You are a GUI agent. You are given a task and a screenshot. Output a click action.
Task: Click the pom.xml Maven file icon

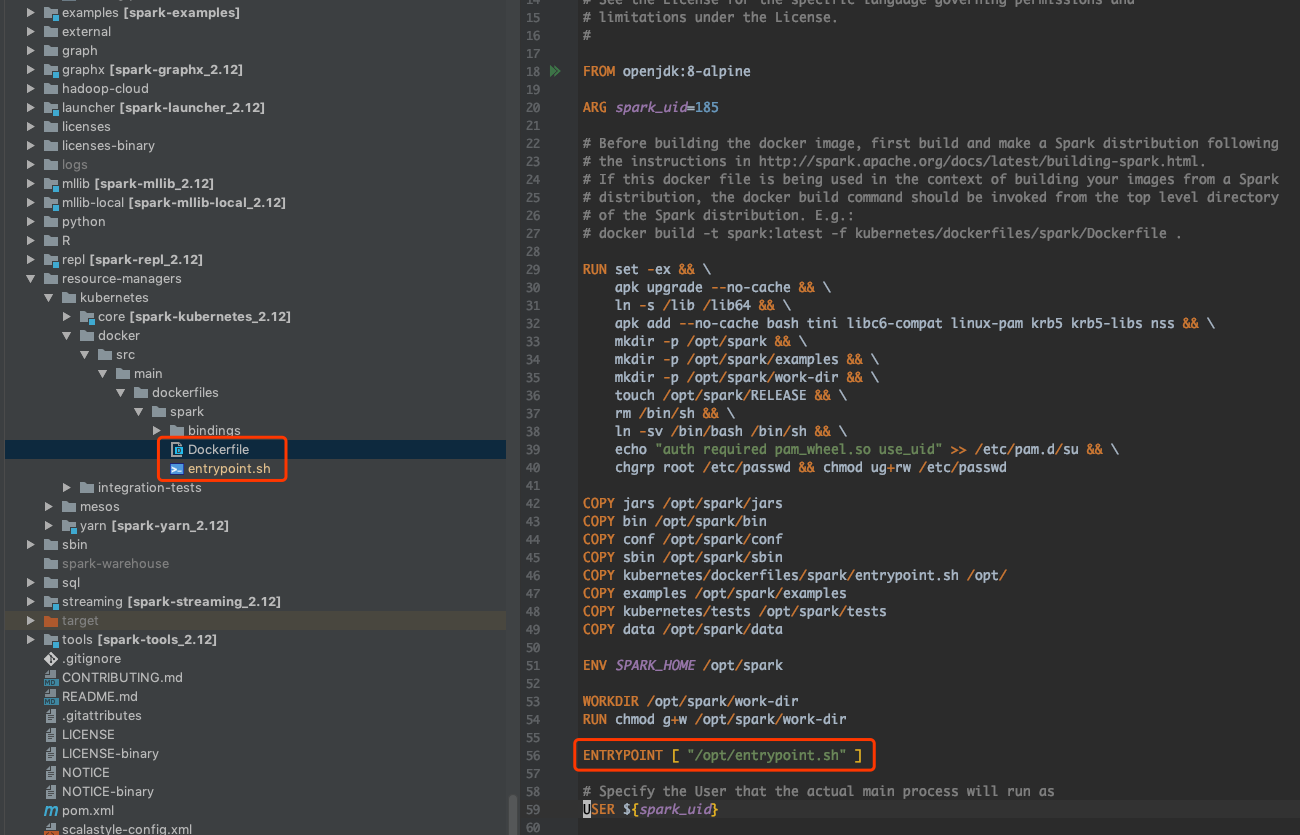click(x=51, y=810)
